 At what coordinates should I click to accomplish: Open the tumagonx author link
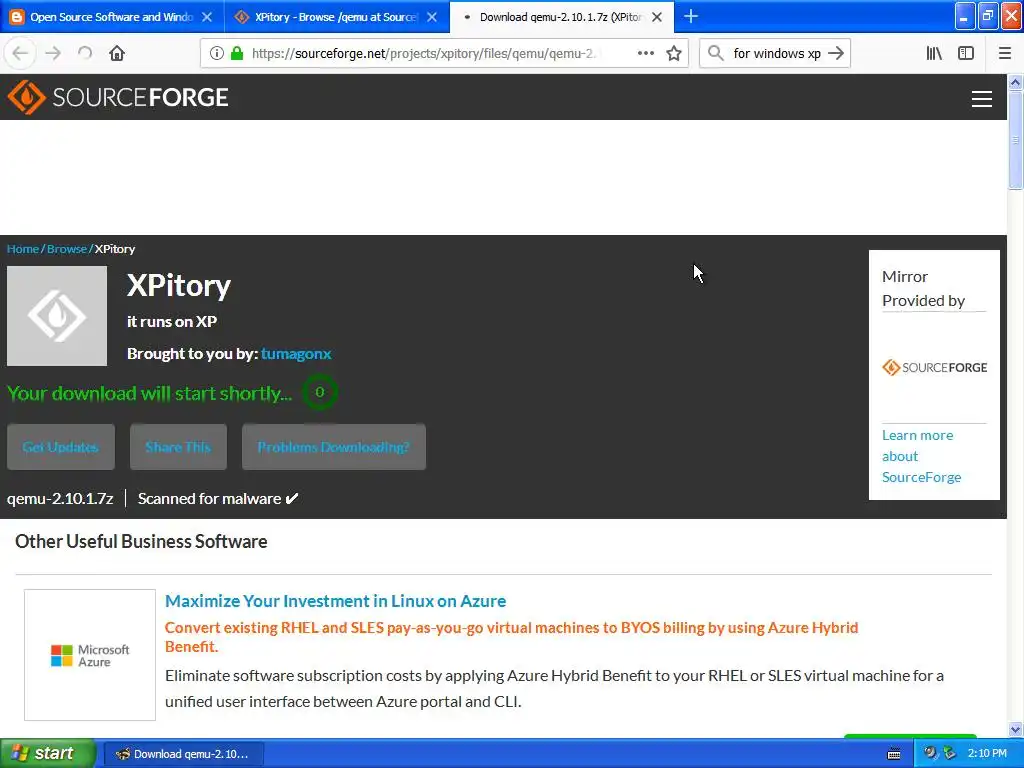tap(296, 354)
